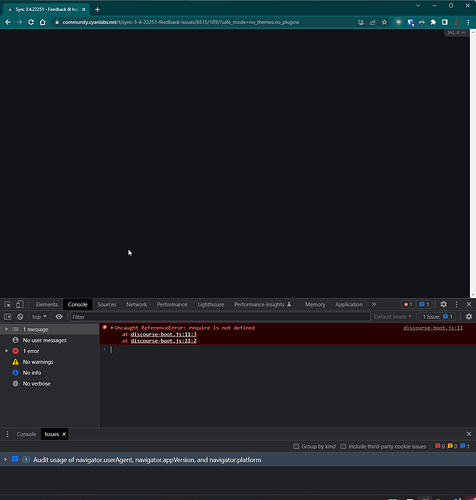Click the blue issues count badge in toolbar
The height and width of the screenshot is (500, 476).
(x=424, y=304)
